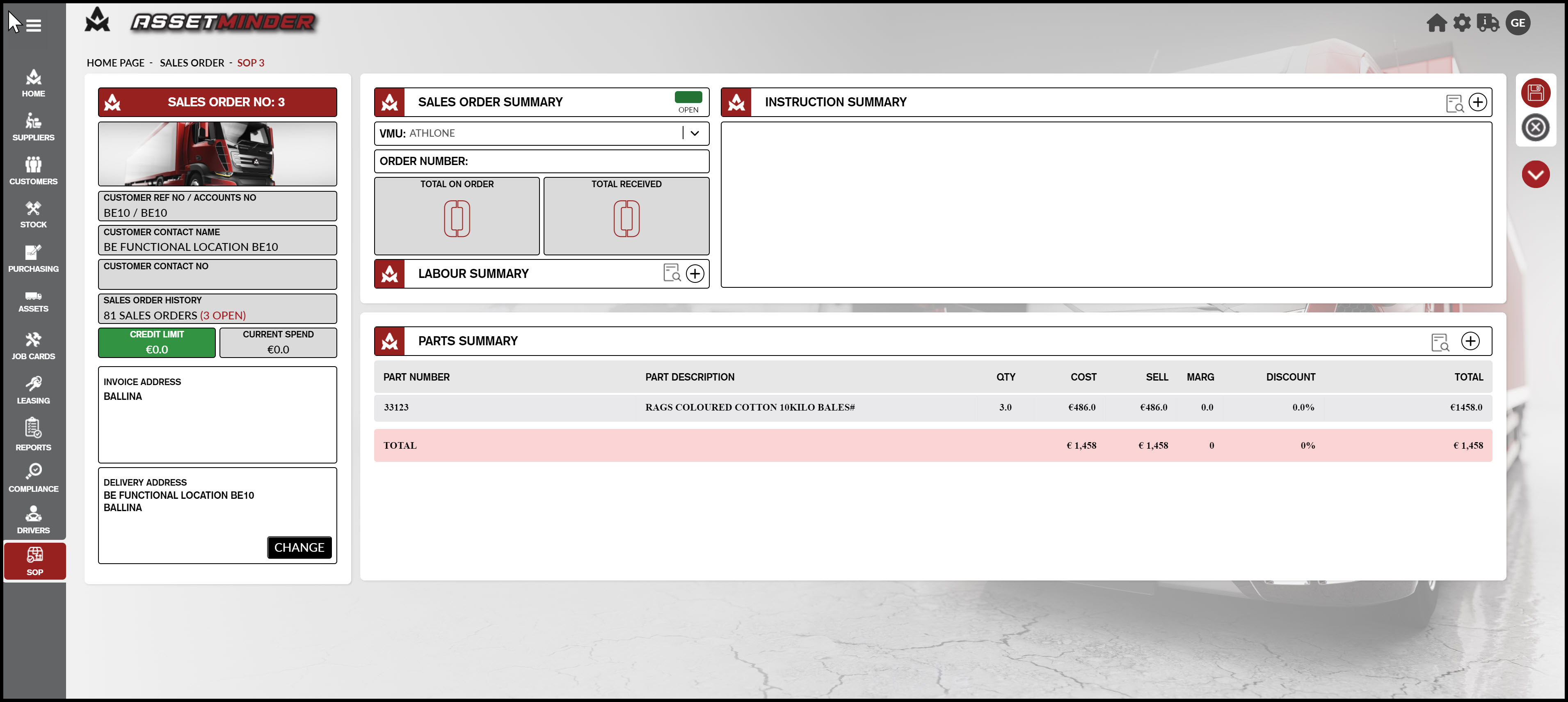Screen dimensions: 1568x702
Task: Open Instruction Summary search document icon
Action: (1454, 103)
